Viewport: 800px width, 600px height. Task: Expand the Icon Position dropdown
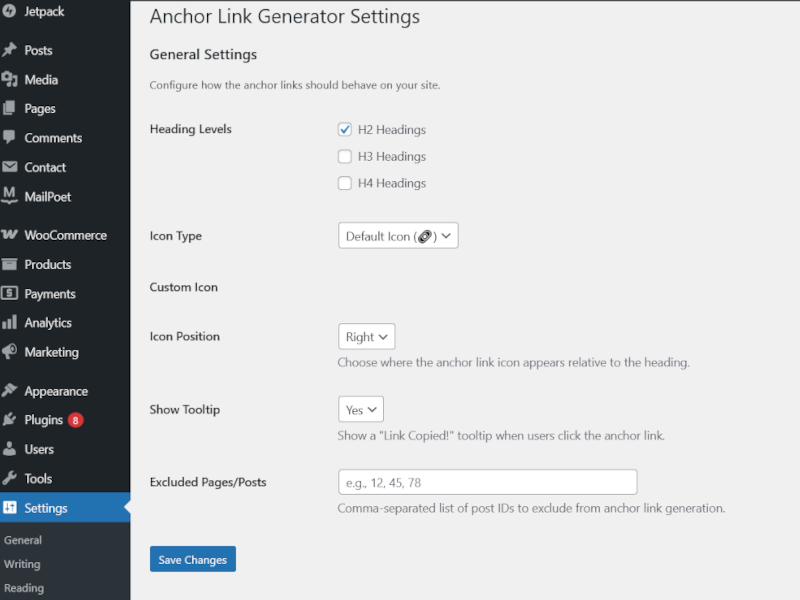(366, 337)
